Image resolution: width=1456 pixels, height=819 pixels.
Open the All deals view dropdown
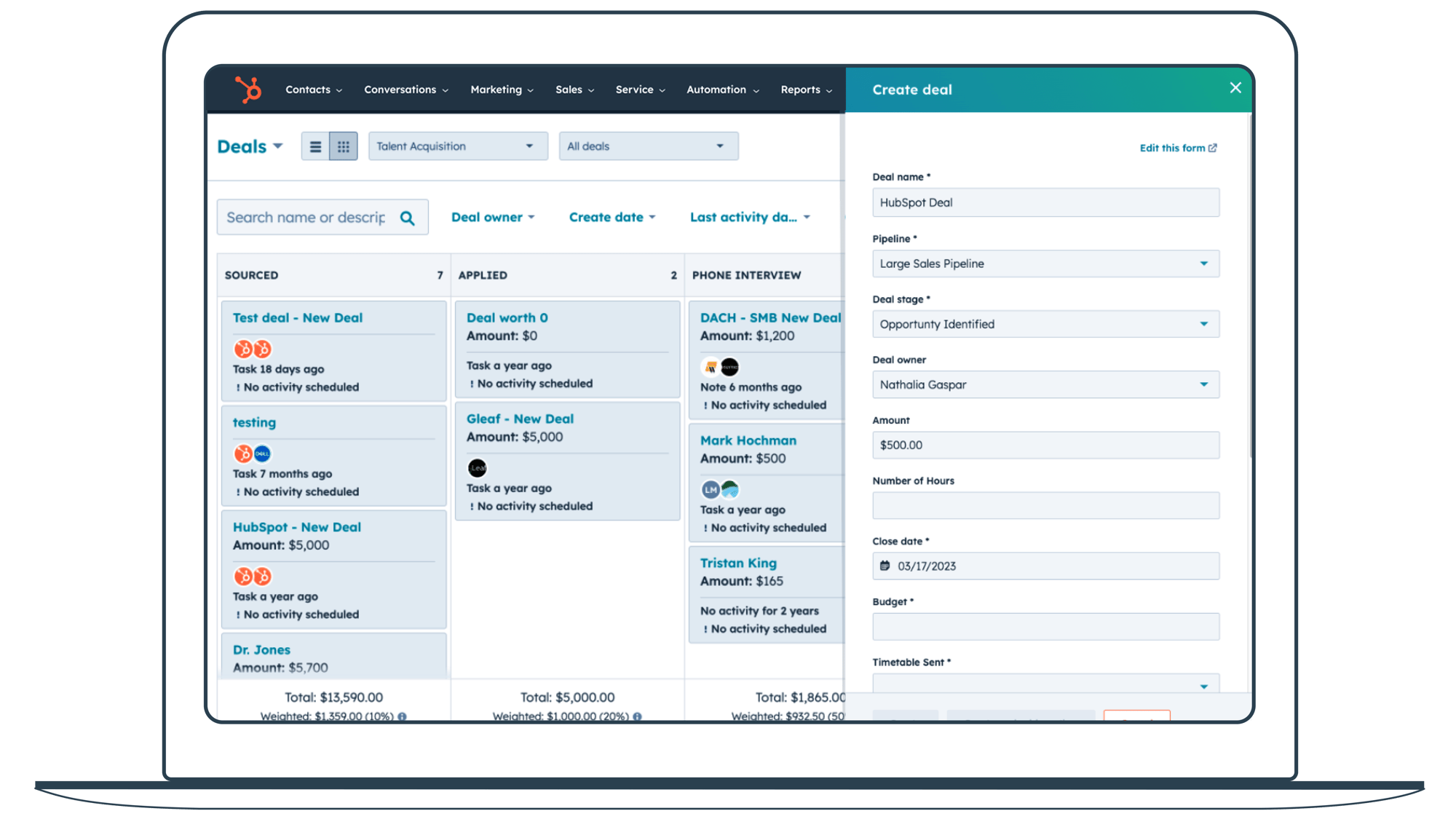(x=648, y=146)
